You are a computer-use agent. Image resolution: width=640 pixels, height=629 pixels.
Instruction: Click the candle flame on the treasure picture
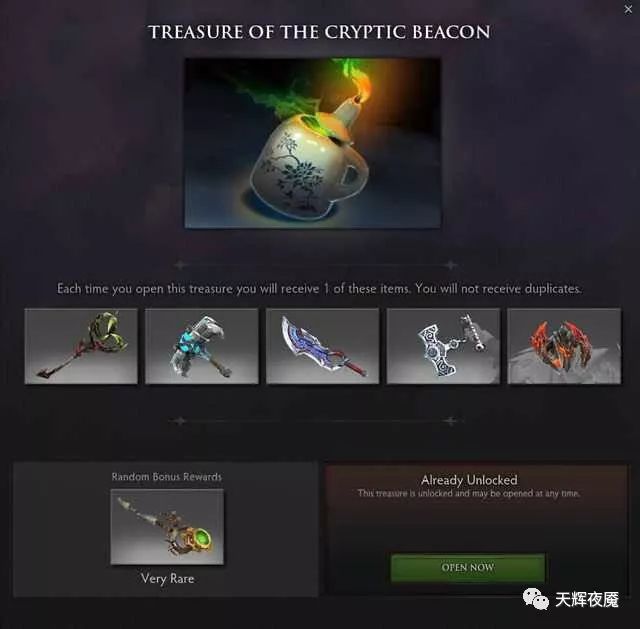(x=364, y=89)
